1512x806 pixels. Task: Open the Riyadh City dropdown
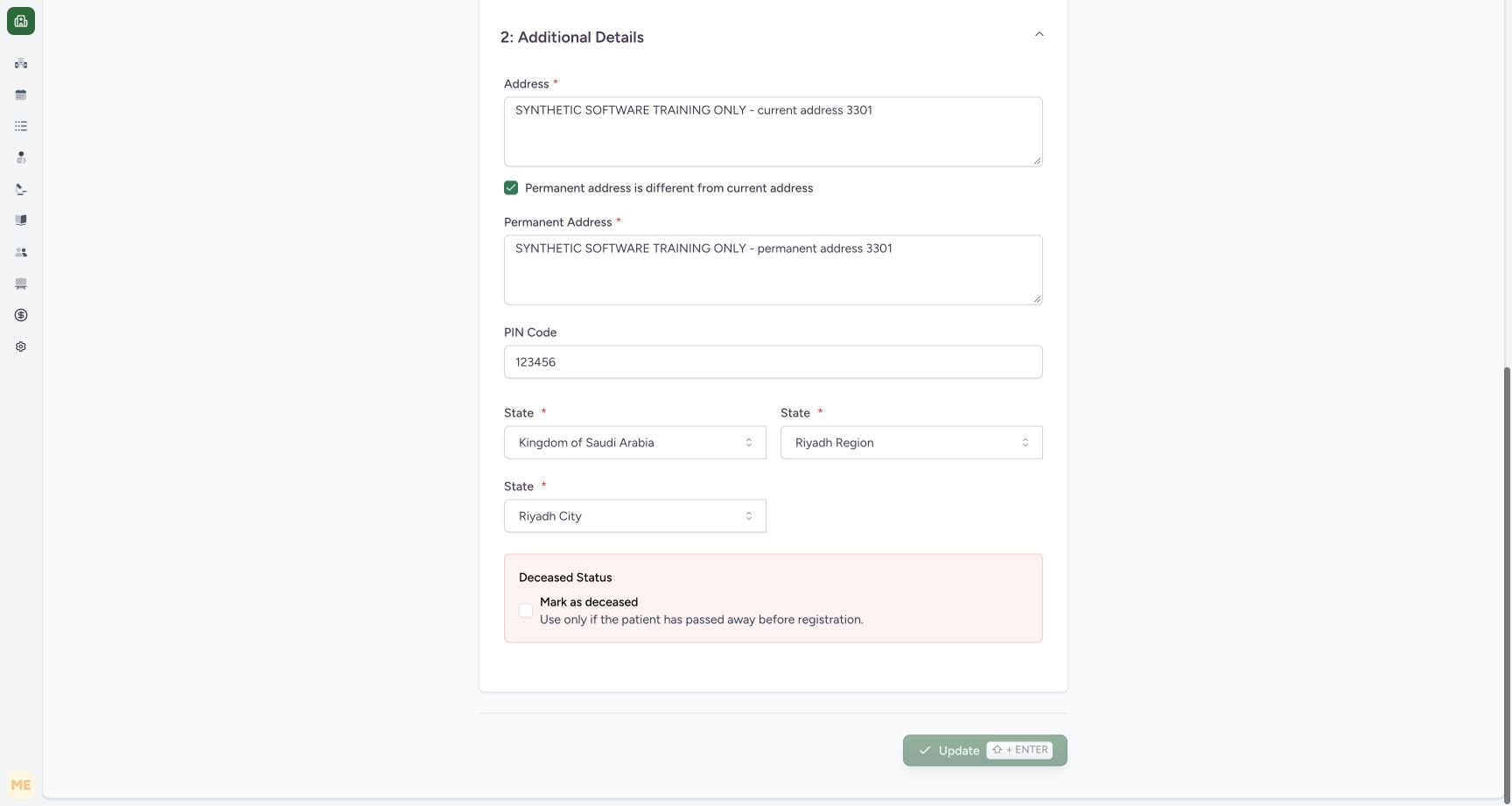click(635, 516)
